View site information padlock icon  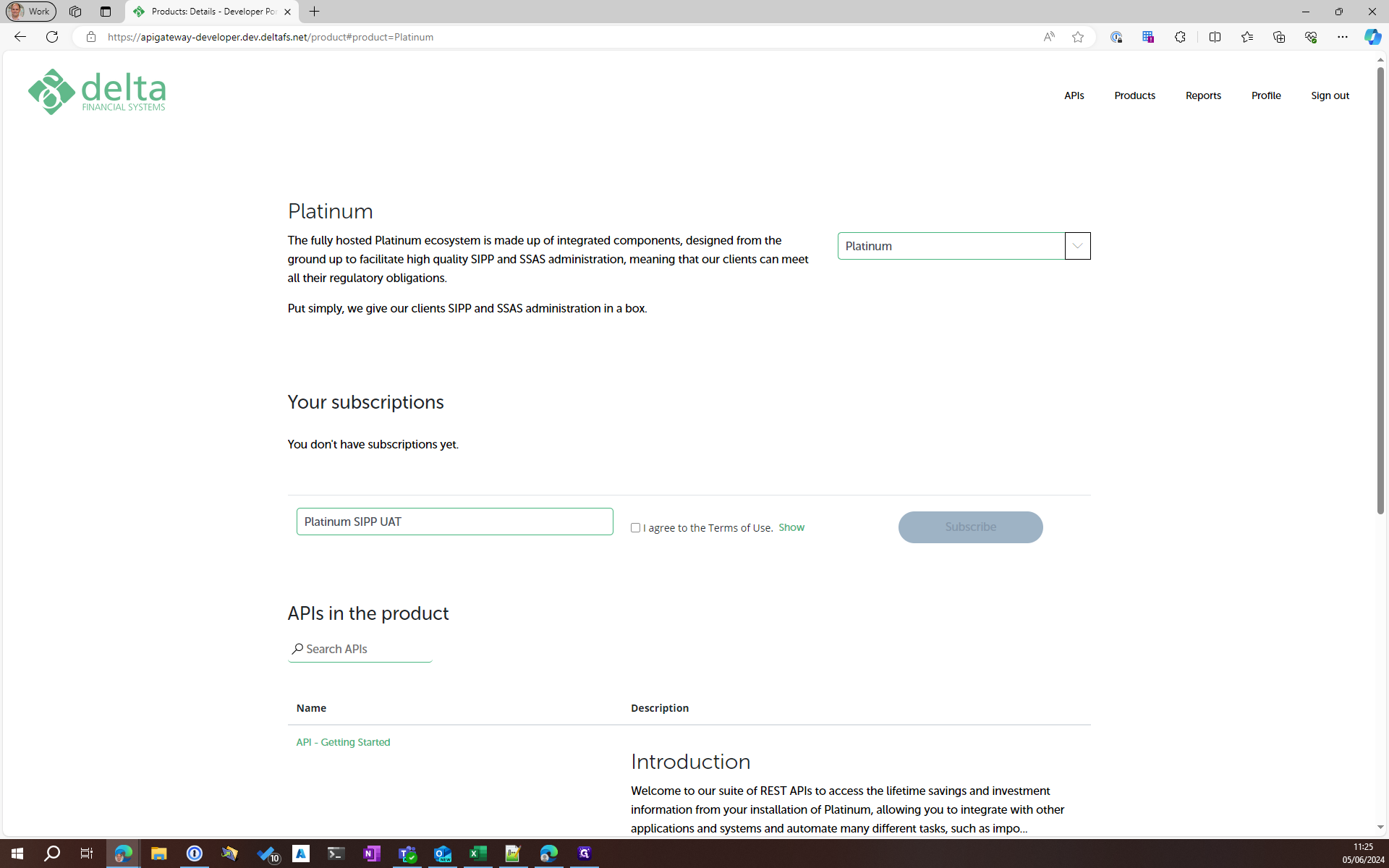(x=91, y=37)
